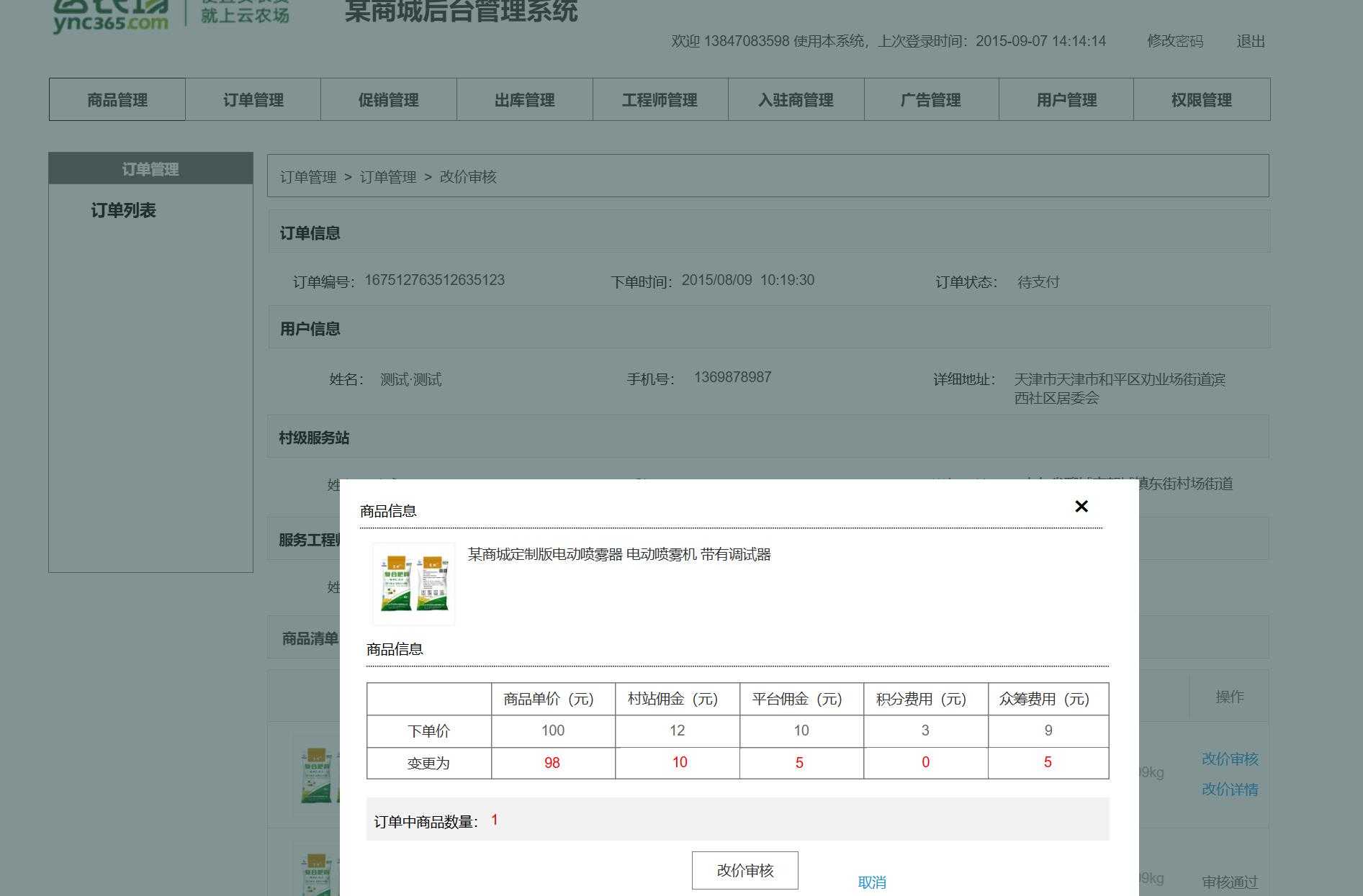The height and width of the screenshot is (896, 1363).
Task: Select the 商品管理 menu tab
Action: point(117,99)
